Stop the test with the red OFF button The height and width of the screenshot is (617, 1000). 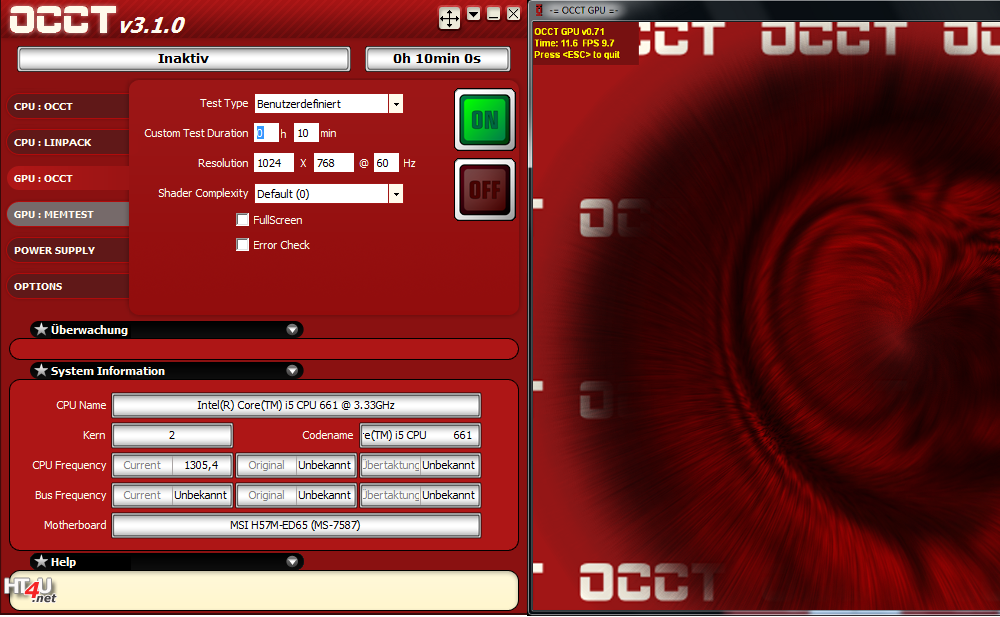tap(485, 190)
